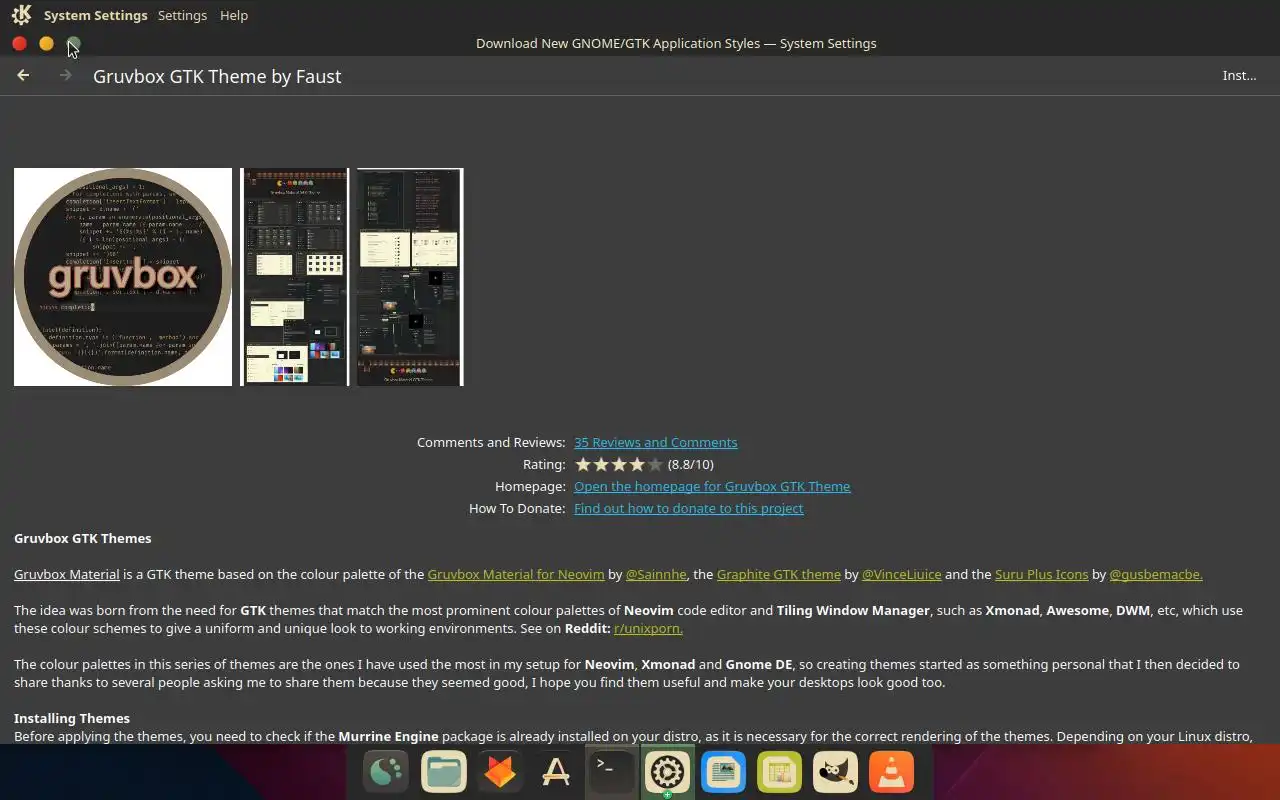The width and height of the screenshot is (1280, 800).
Task: Open the System Settings menu
Action: (96, 15)
